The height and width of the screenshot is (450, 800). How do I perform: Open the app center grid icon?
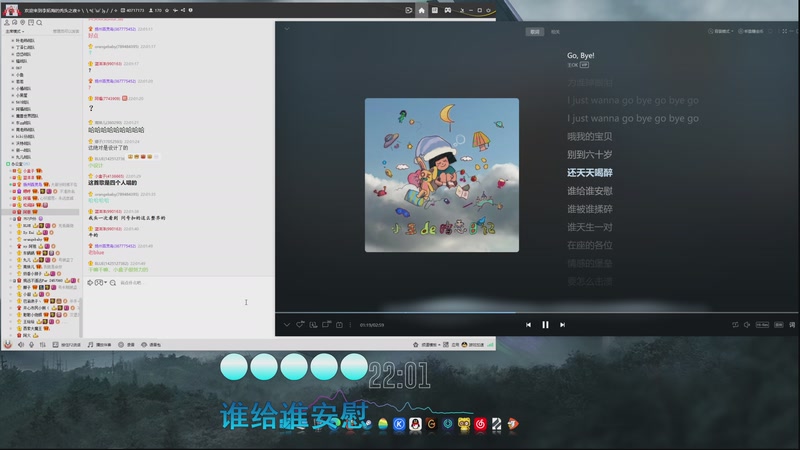click(x=446, y=345)
